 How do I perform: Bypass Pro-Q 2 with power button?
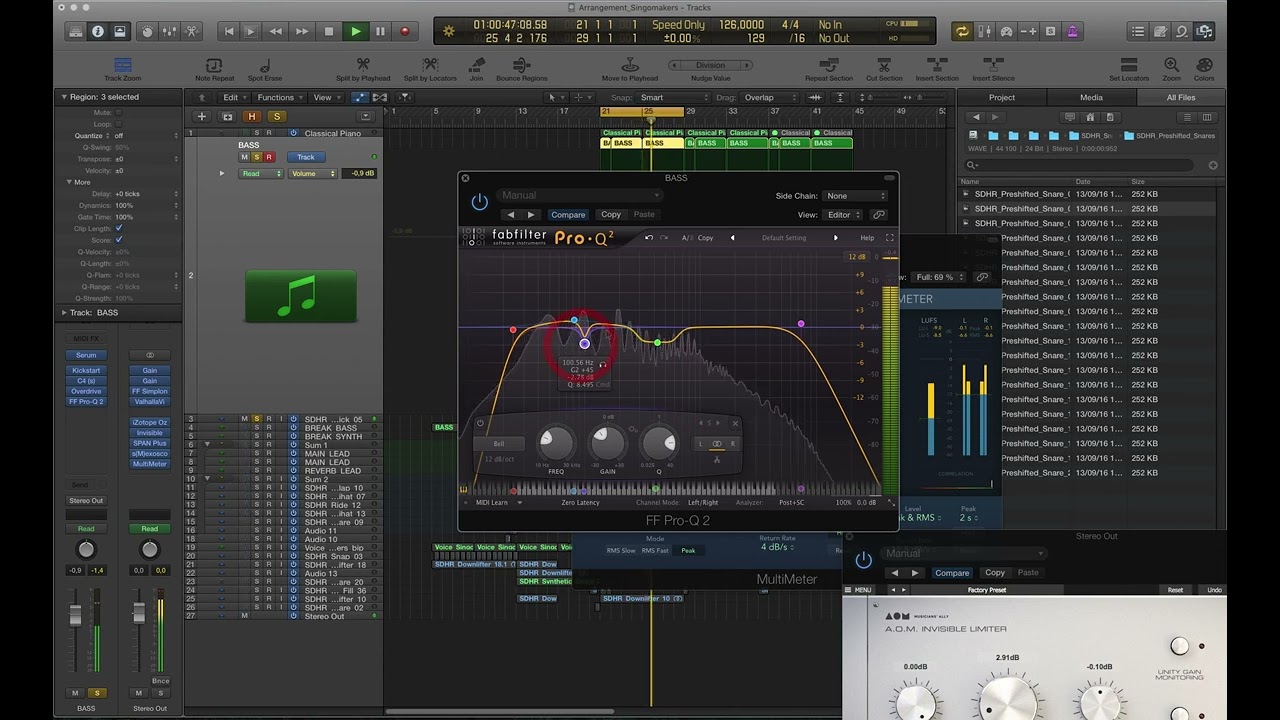click(480, 202)
